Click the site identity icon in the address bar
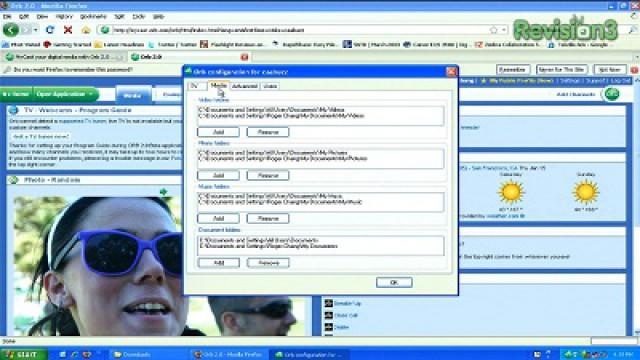 [105, 30]
